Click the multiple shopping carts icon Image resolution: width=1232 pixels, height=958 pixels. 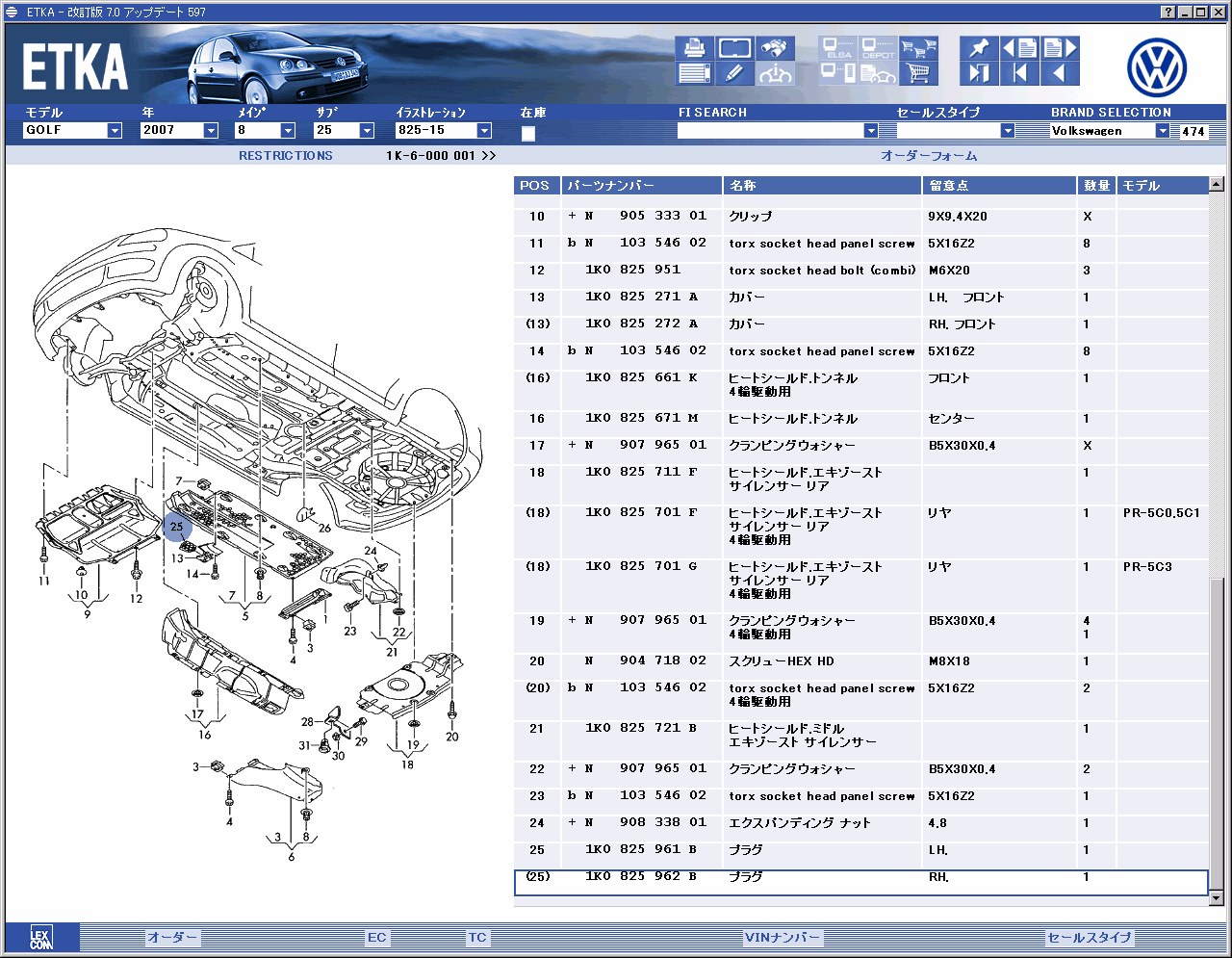(918, 48)
